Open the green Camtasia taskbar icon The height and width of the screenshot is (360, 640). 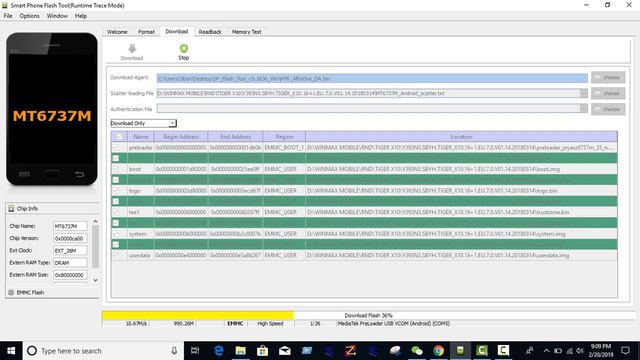click(482, 351)
